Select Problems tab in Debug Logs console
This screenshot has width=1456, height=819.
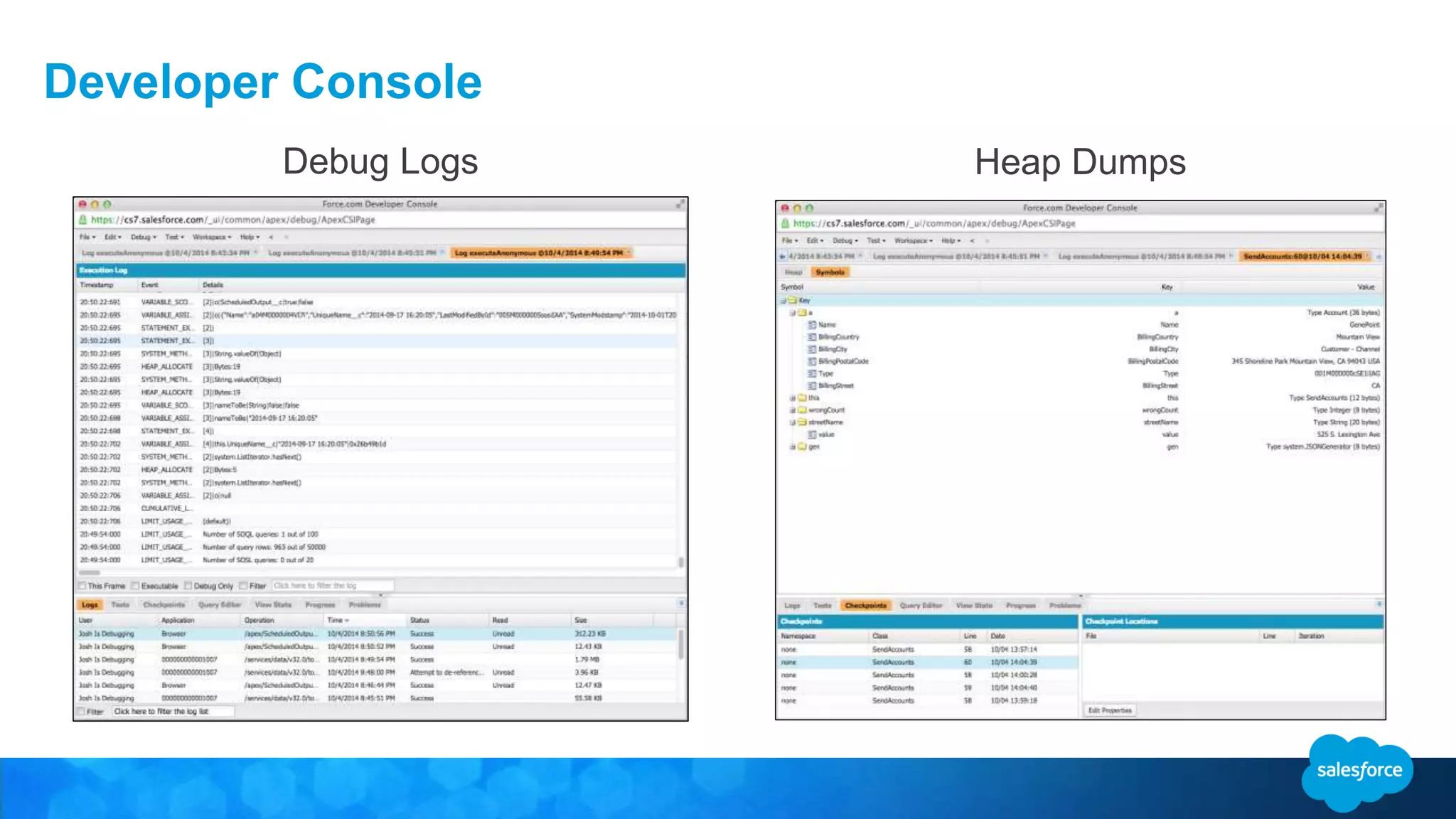point(365,604)
